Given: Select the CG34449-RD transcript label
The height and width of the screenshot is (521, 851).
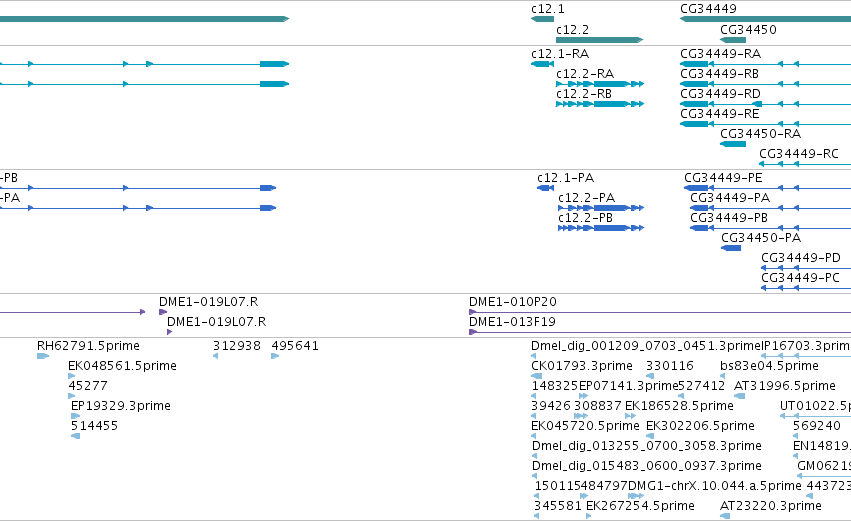Looking at the screenshot, I should coord(720,94).
